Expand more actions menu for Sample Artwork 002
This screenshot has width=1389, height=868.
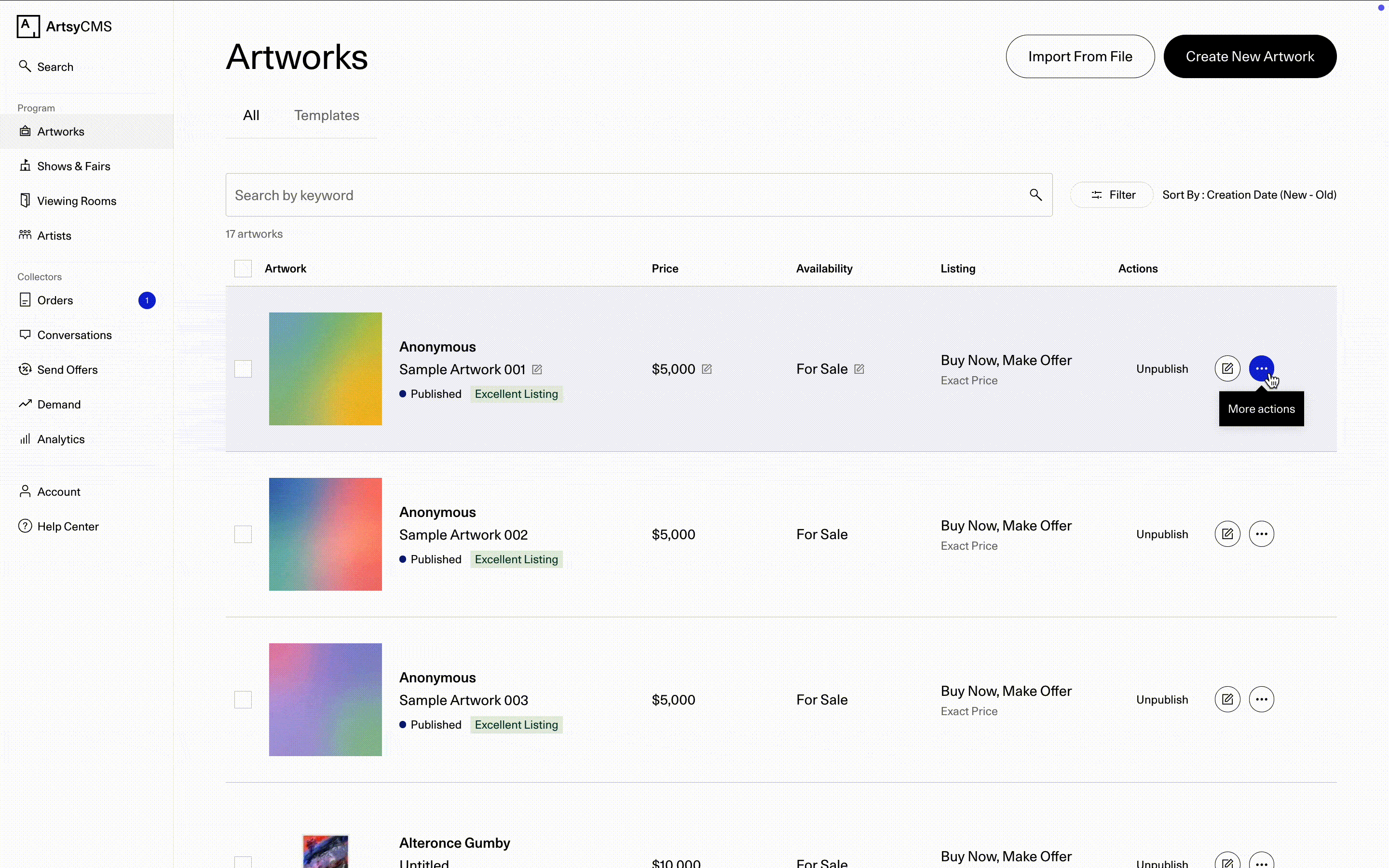(1261, 534)
